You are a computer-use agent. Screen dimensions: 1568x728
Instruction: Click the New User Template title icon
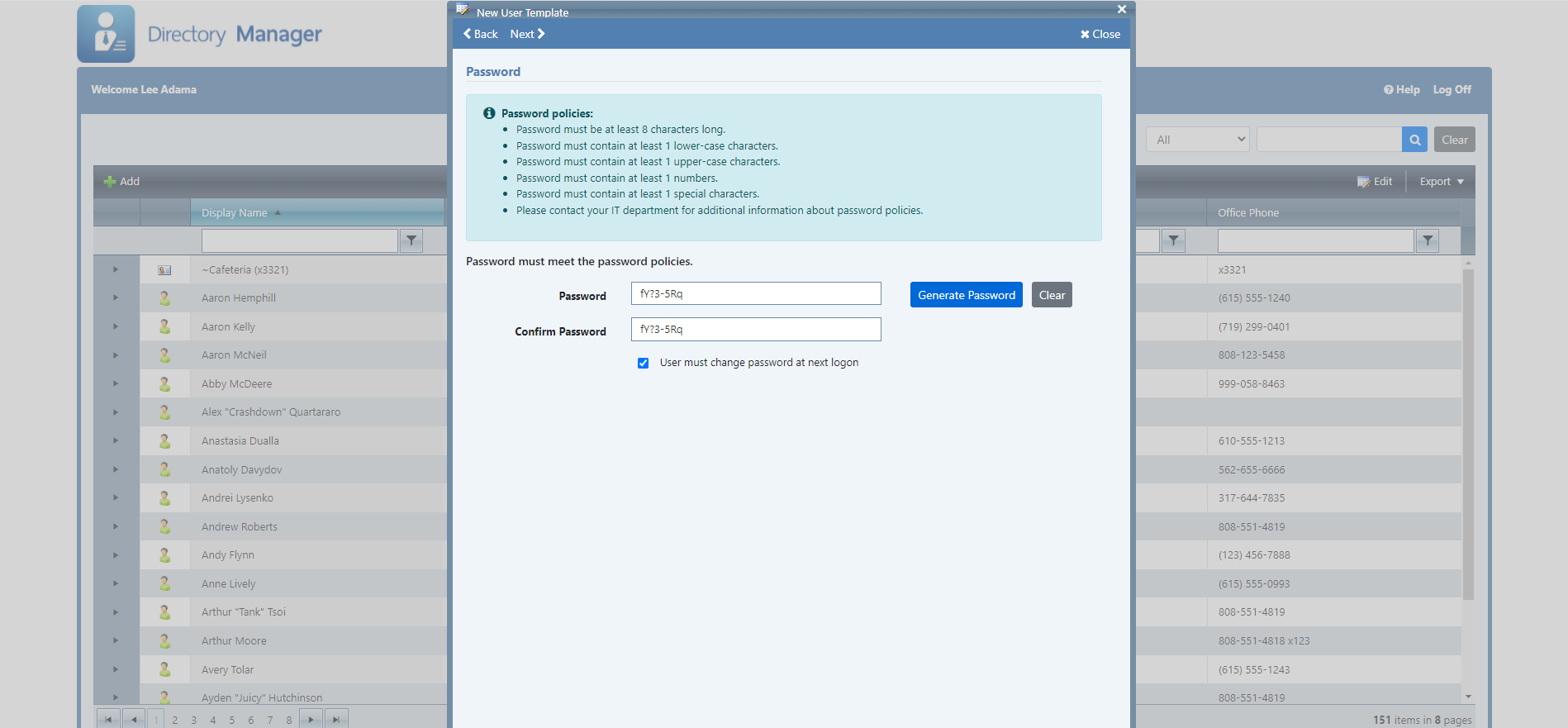(463, 10)
